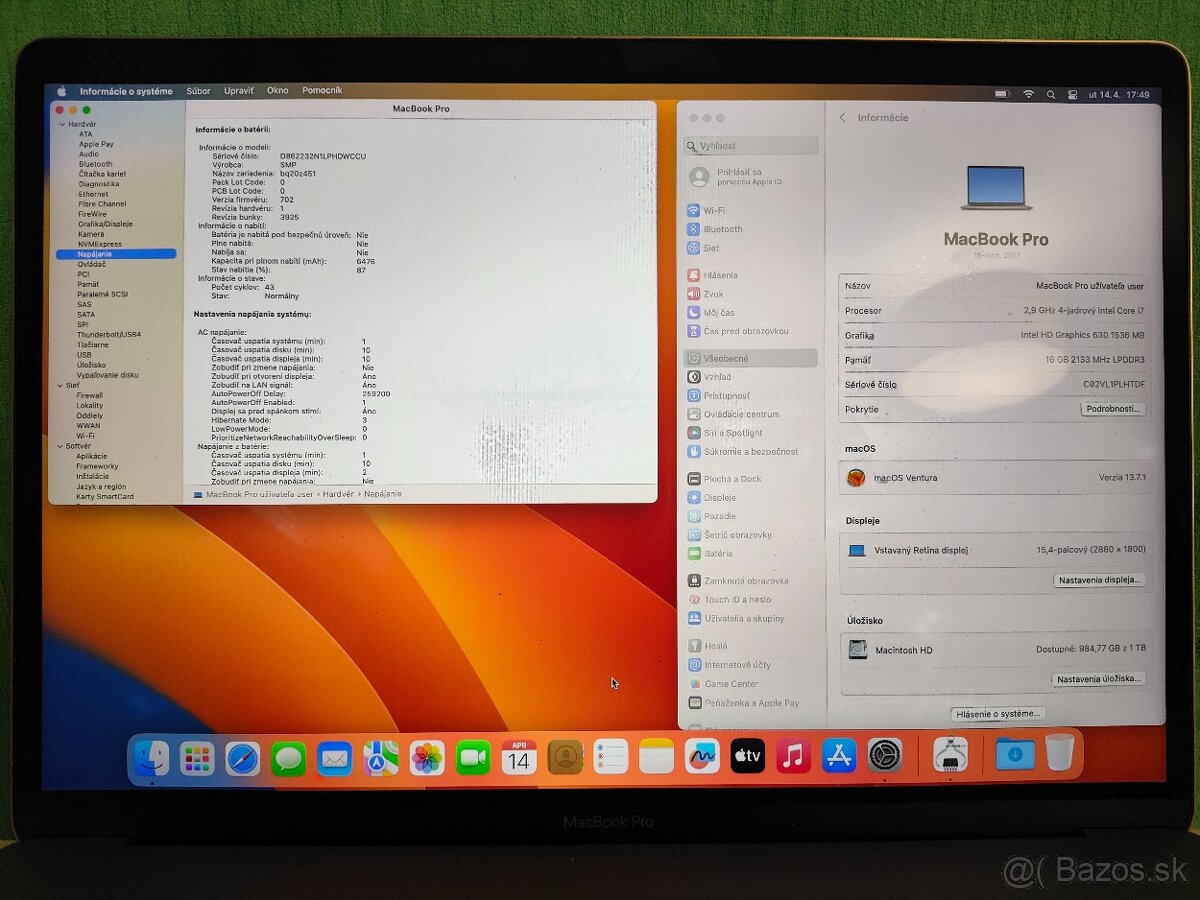Open Touch ID a heslo settings
1200x900 pixels.
point(721,599)
